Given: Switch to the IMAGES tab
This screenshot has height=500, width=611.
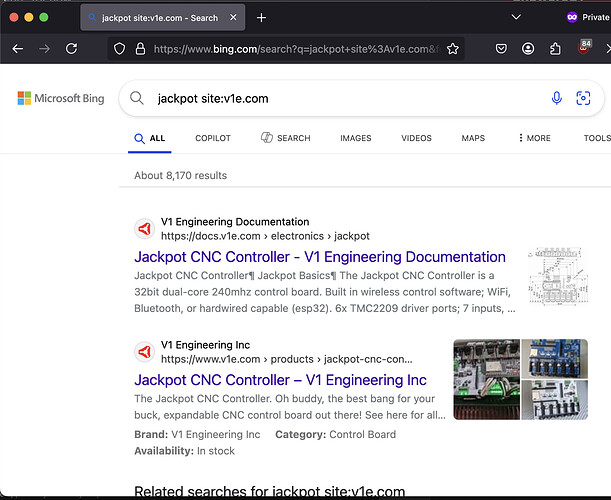Looking at the screenshot, I should [355, 138].
